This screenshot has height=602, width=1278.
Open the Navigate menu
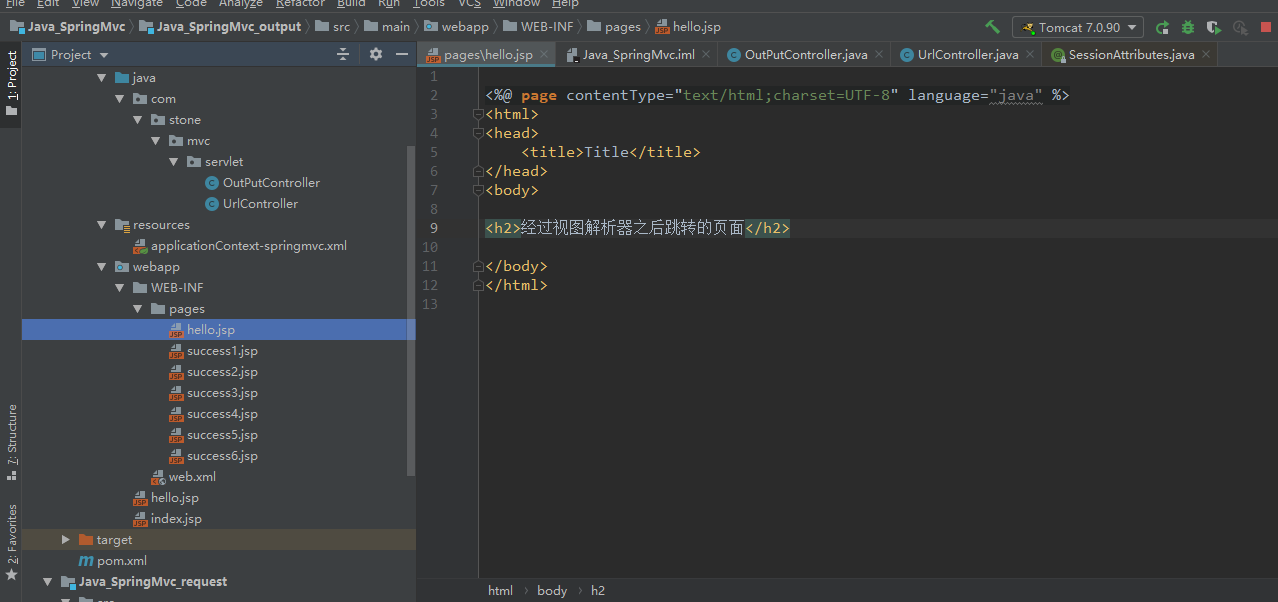point(136,4)
